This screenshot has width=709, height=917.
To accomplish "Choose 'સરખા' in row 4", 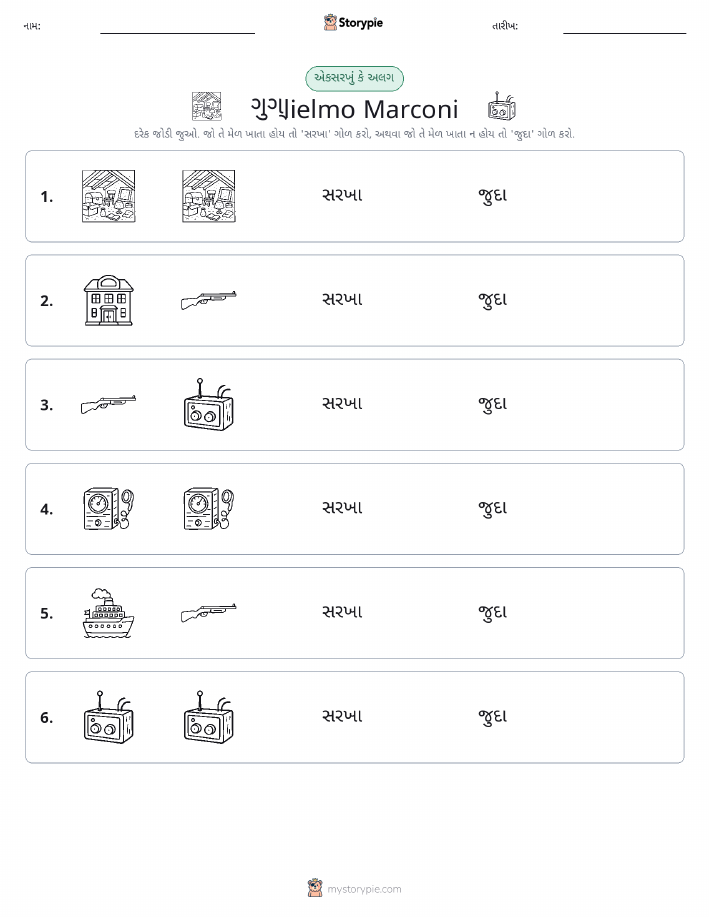I will pyautogui.click(x=342, y=508).
